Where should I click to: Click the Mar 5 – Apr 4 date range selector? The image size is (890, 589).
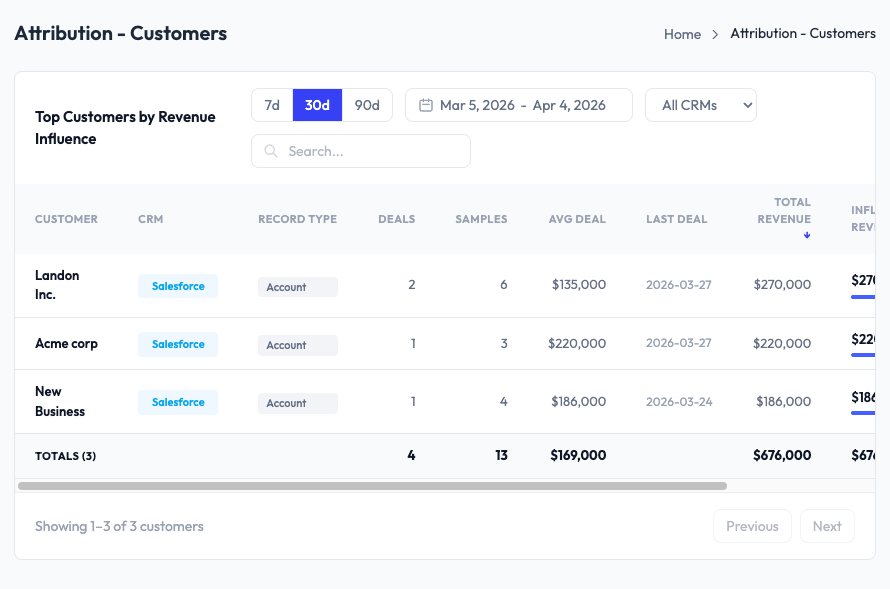[518, 104]
